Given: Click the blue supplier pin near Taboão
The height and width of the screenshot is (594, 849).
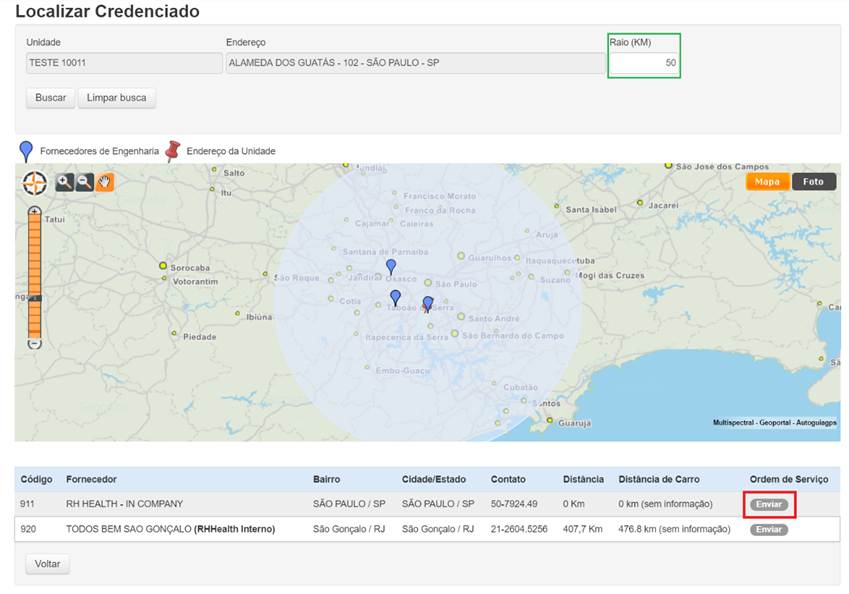Looking at the screenshot, I should tap(395, 297).
